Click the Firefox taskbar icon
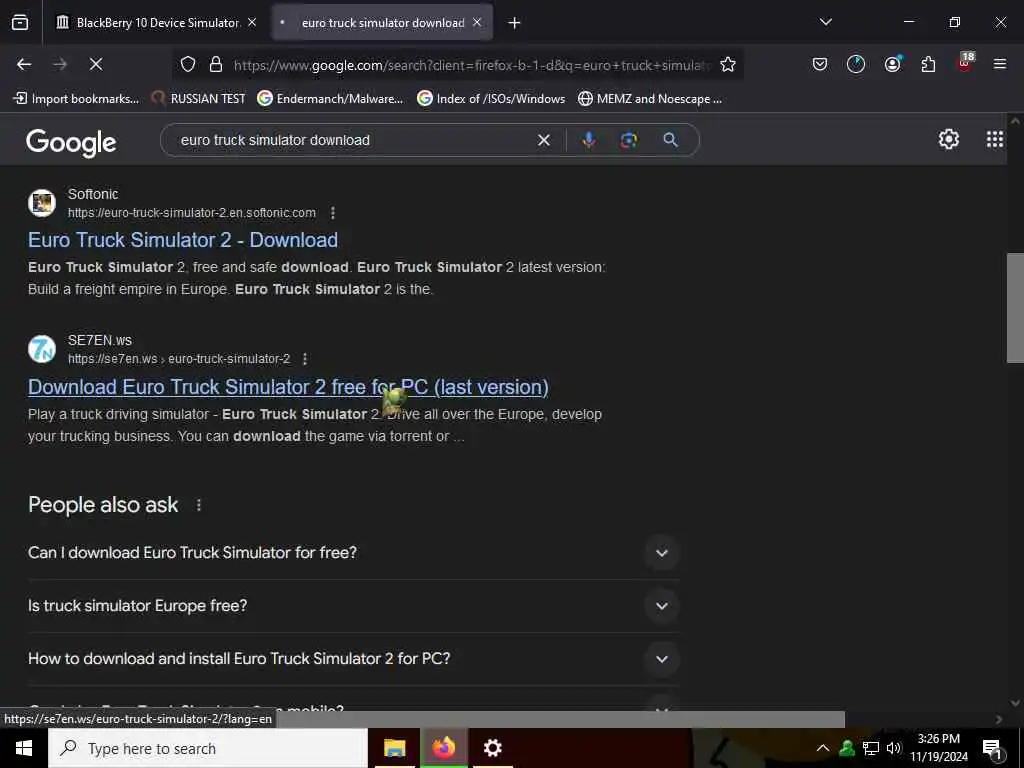1024x768 pixels. [x=443, y=748]
